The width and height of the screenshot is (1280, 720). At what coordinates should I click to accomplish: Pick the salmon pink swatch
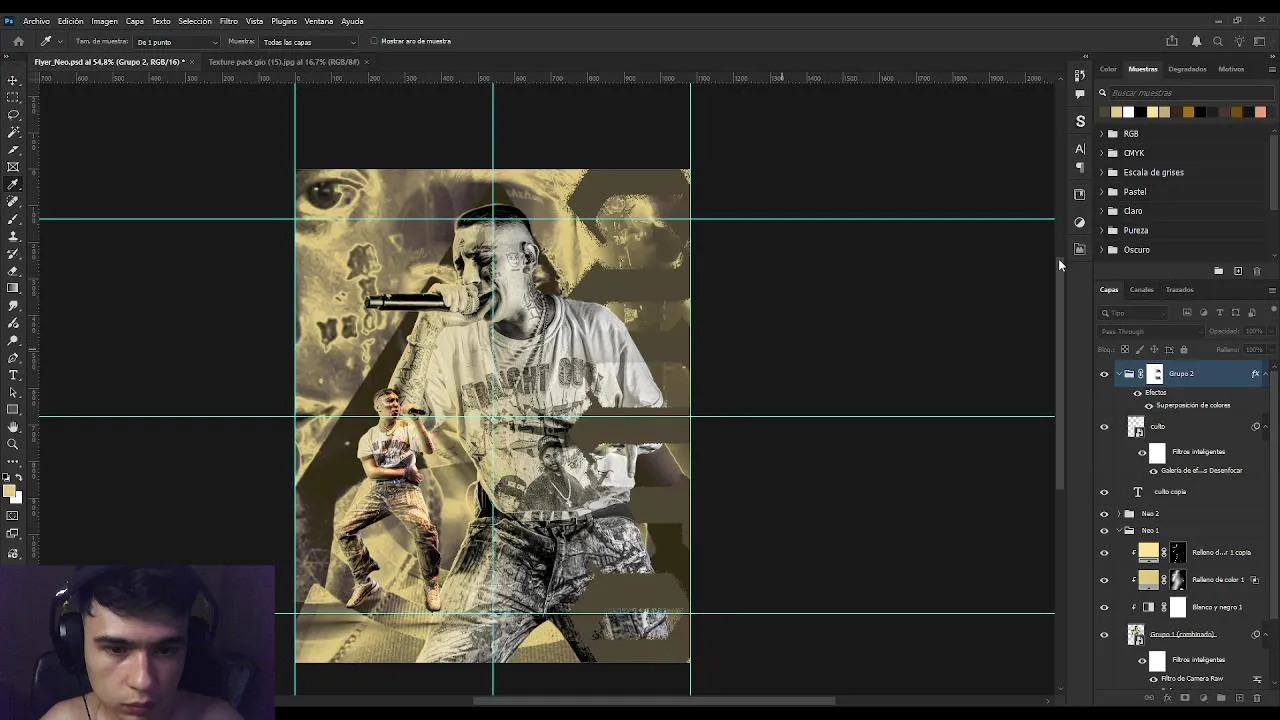coord(1260,112)
